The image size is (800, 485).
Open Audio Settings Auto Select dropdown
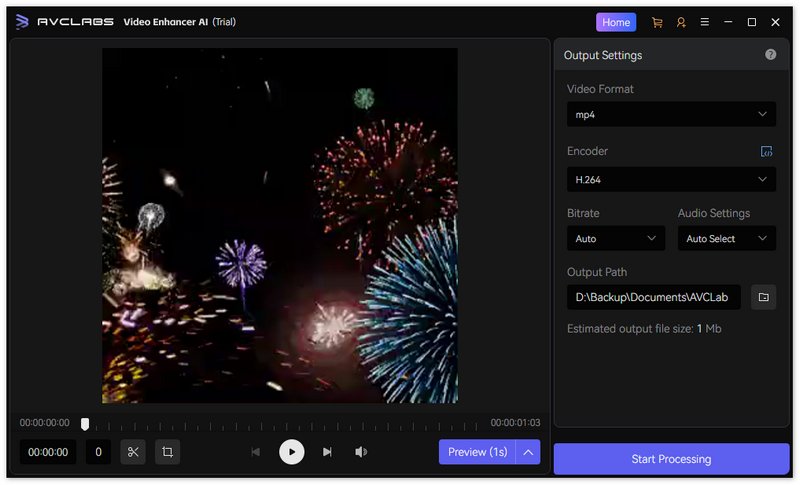[x=726, y=239]
